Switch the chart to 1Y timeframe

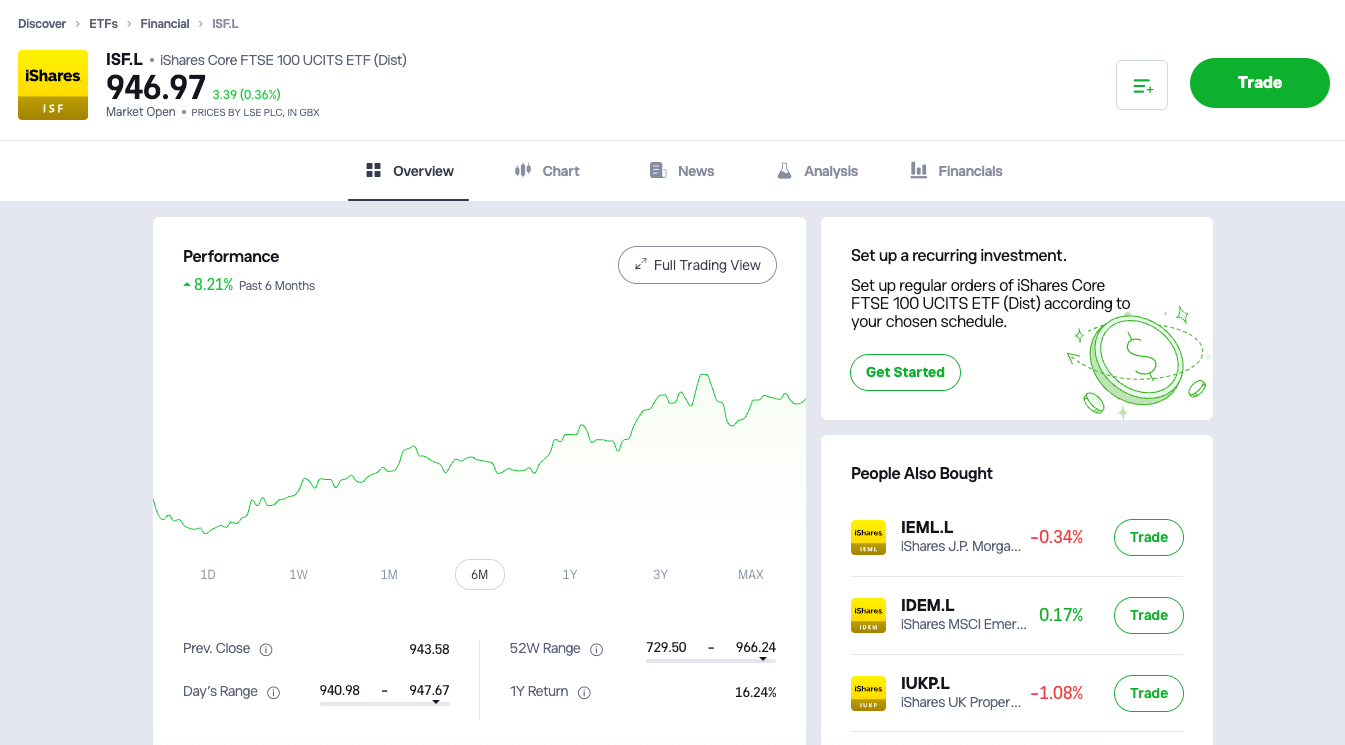[570, 574]
